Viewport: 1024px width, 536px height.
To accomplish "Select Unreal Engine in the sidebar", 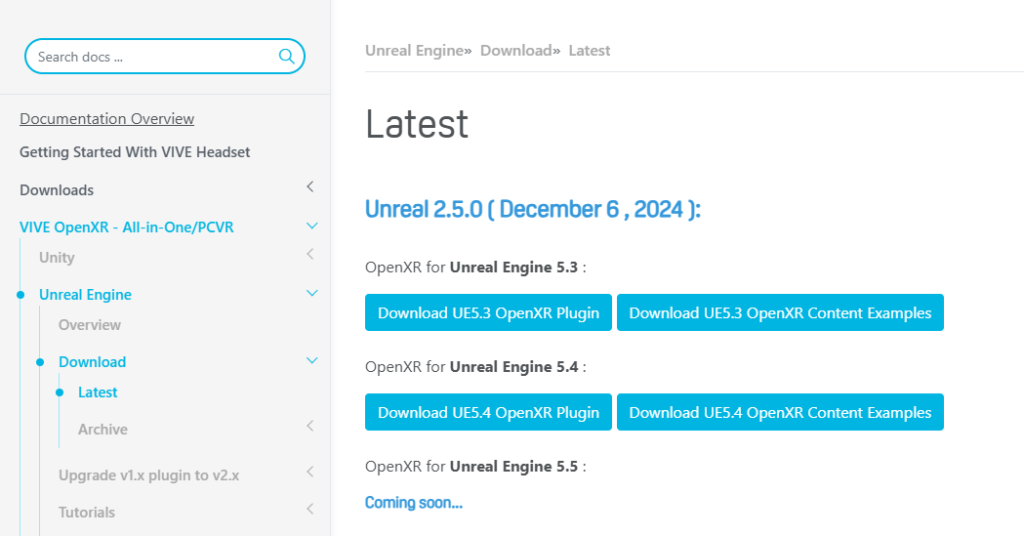I will [x=86, y=294].
